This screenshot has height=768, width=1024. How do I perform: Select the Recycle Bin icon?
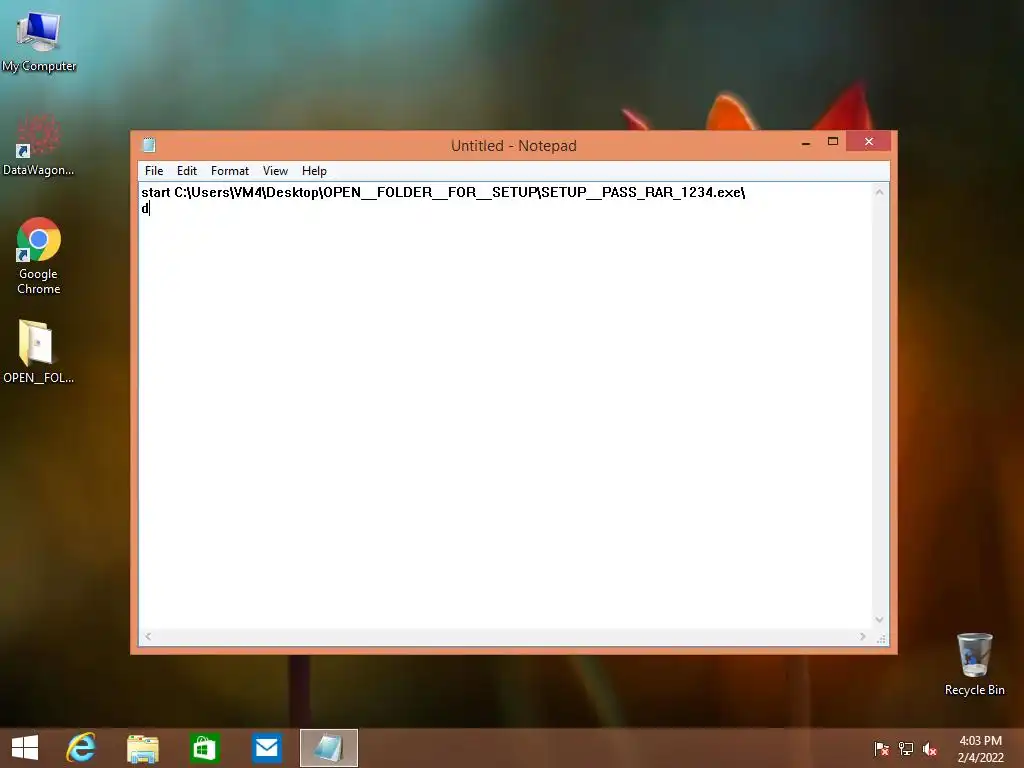974,664
